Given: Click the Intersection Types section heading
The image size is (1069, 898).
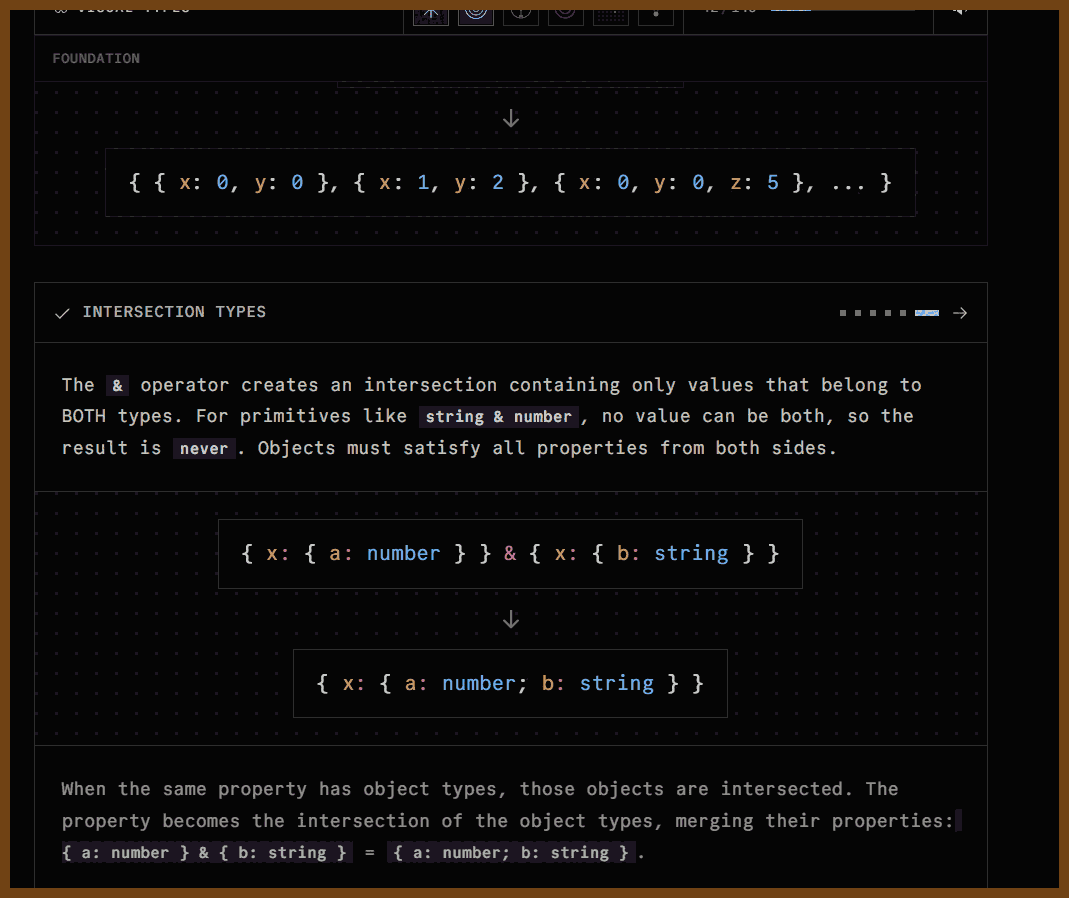Looking at the screenshot, I should click(x=174, y=312).
